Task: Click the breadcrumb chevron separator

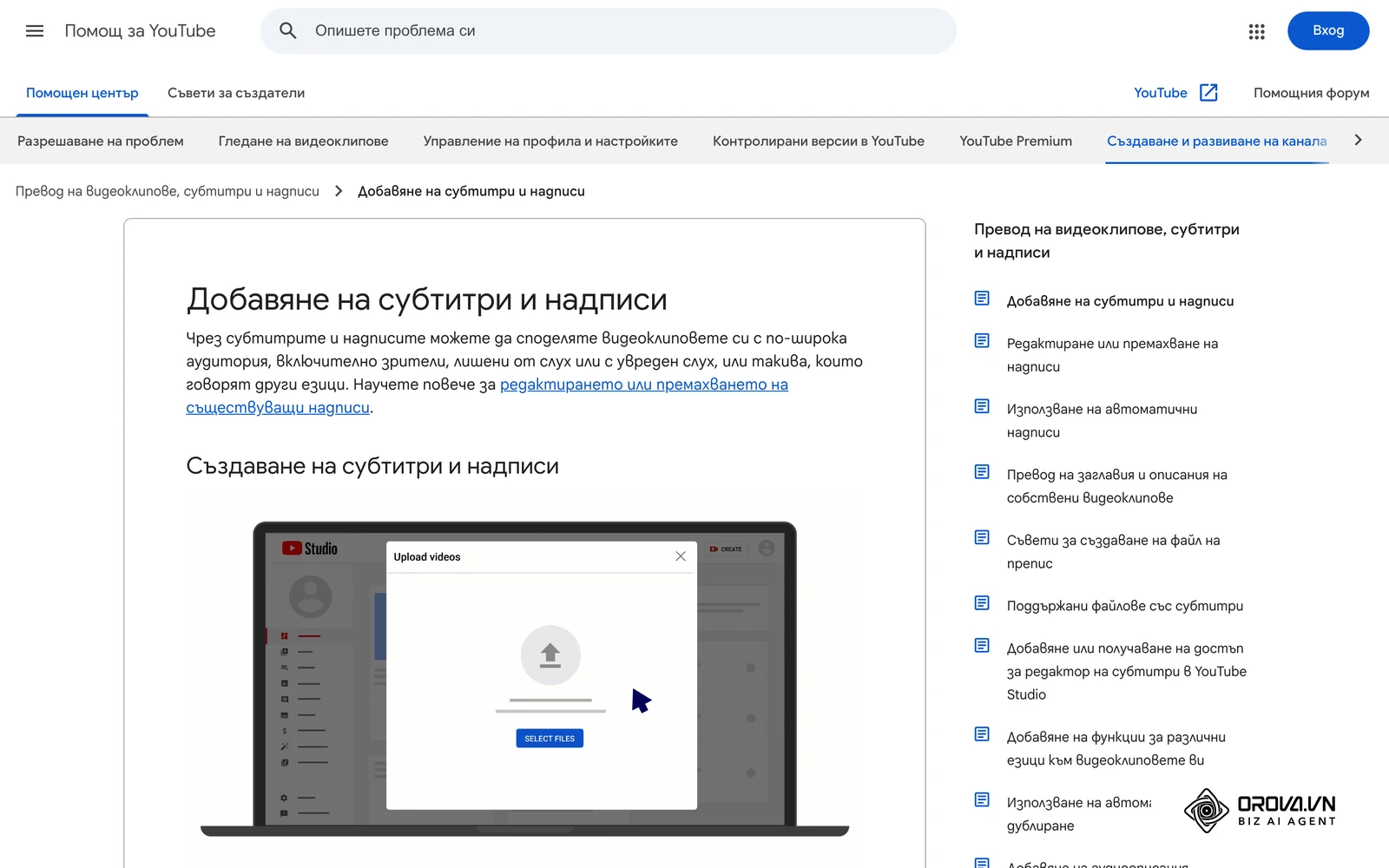Action: point(339,191)
